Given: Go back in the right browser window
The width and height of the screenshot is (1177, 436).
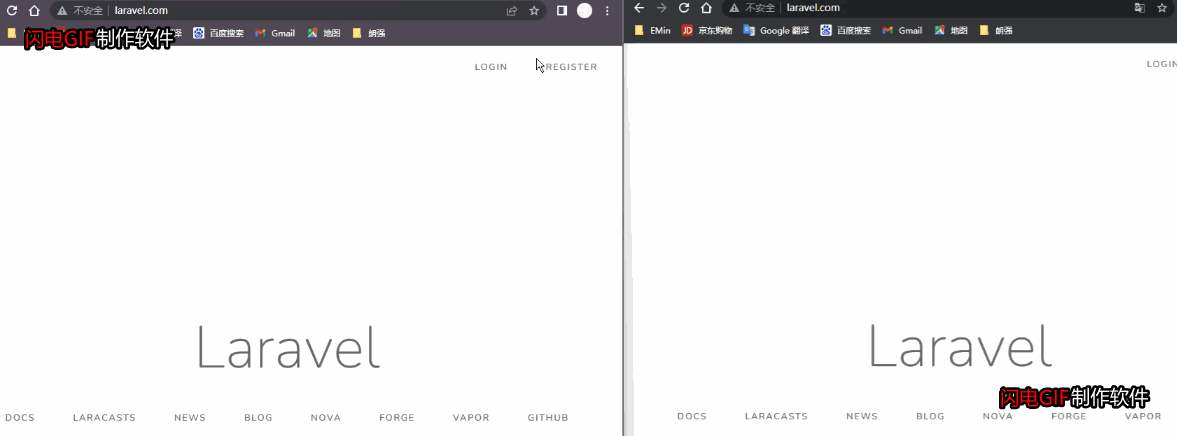Looking at the screenshot, I should (x=640, y=8).
